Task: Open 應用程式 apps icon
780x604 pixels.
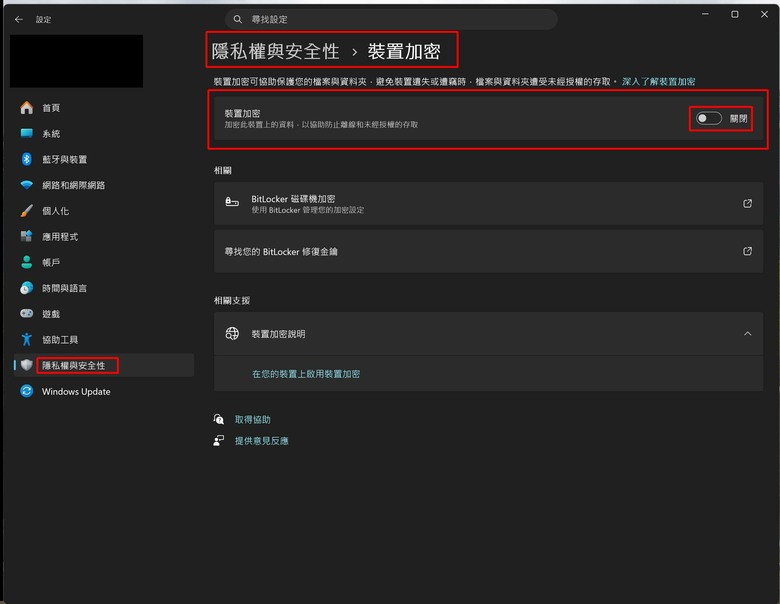Action: [27, 236]
